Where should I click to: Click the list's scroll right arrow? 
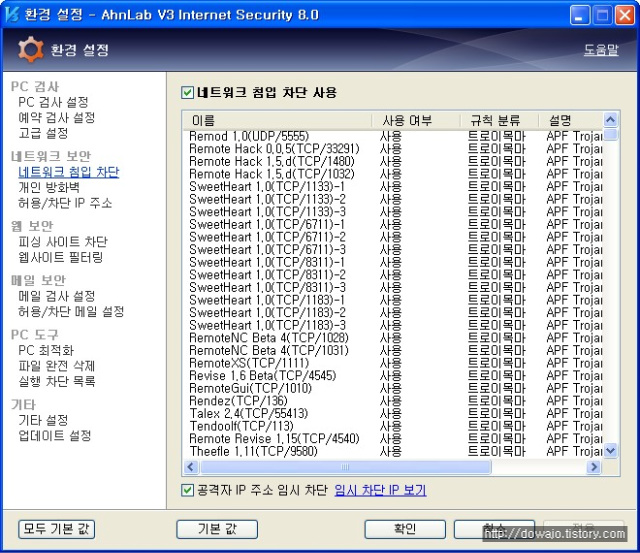tap(594, 467)
